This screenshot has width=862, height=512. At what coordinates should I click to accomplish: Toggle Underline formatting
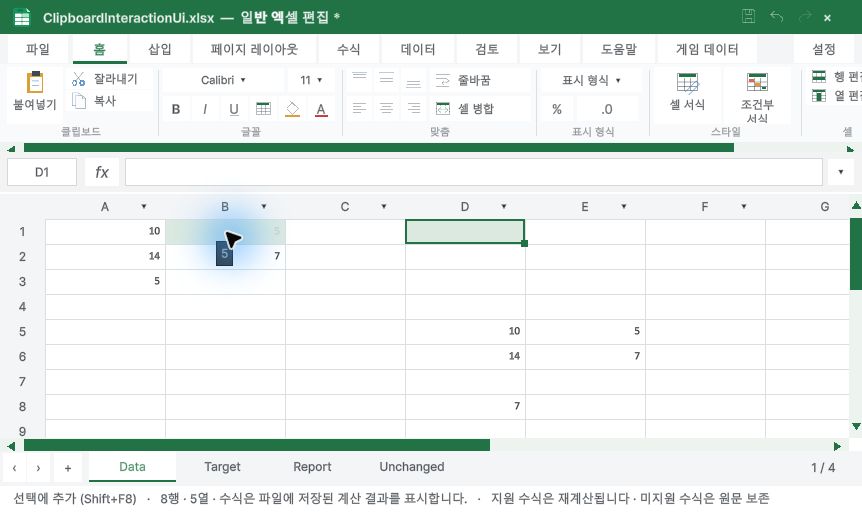click(x=234, y=109)
